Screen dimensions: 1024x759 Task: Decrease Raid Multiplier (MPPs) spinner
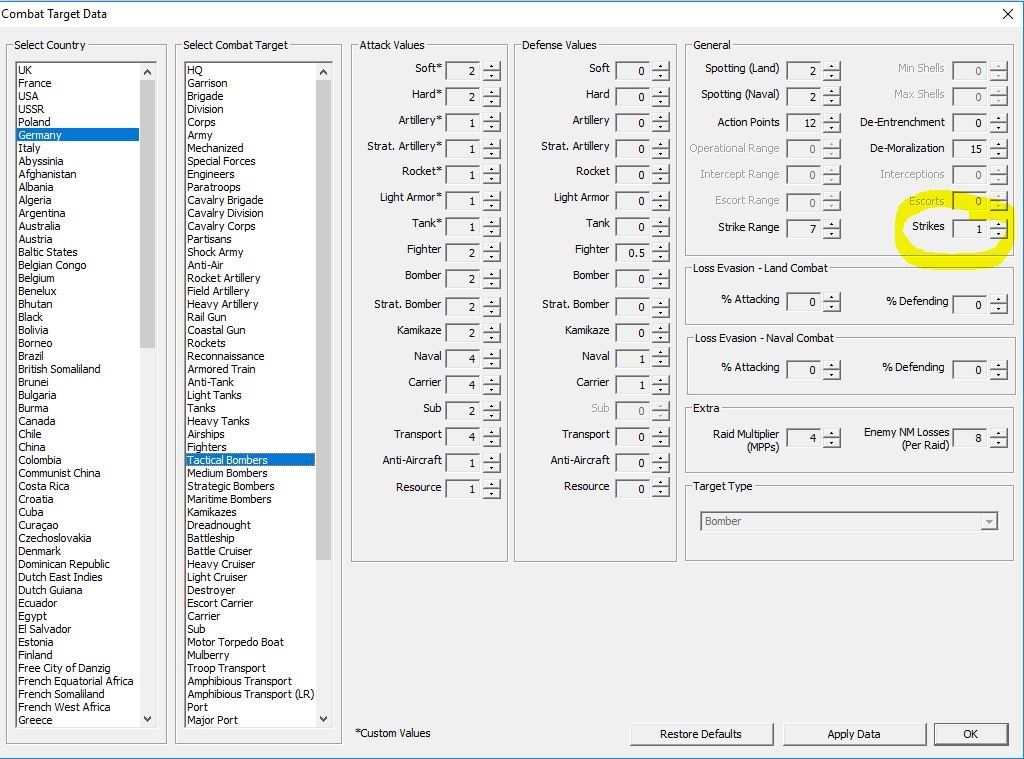click(831, 442)
